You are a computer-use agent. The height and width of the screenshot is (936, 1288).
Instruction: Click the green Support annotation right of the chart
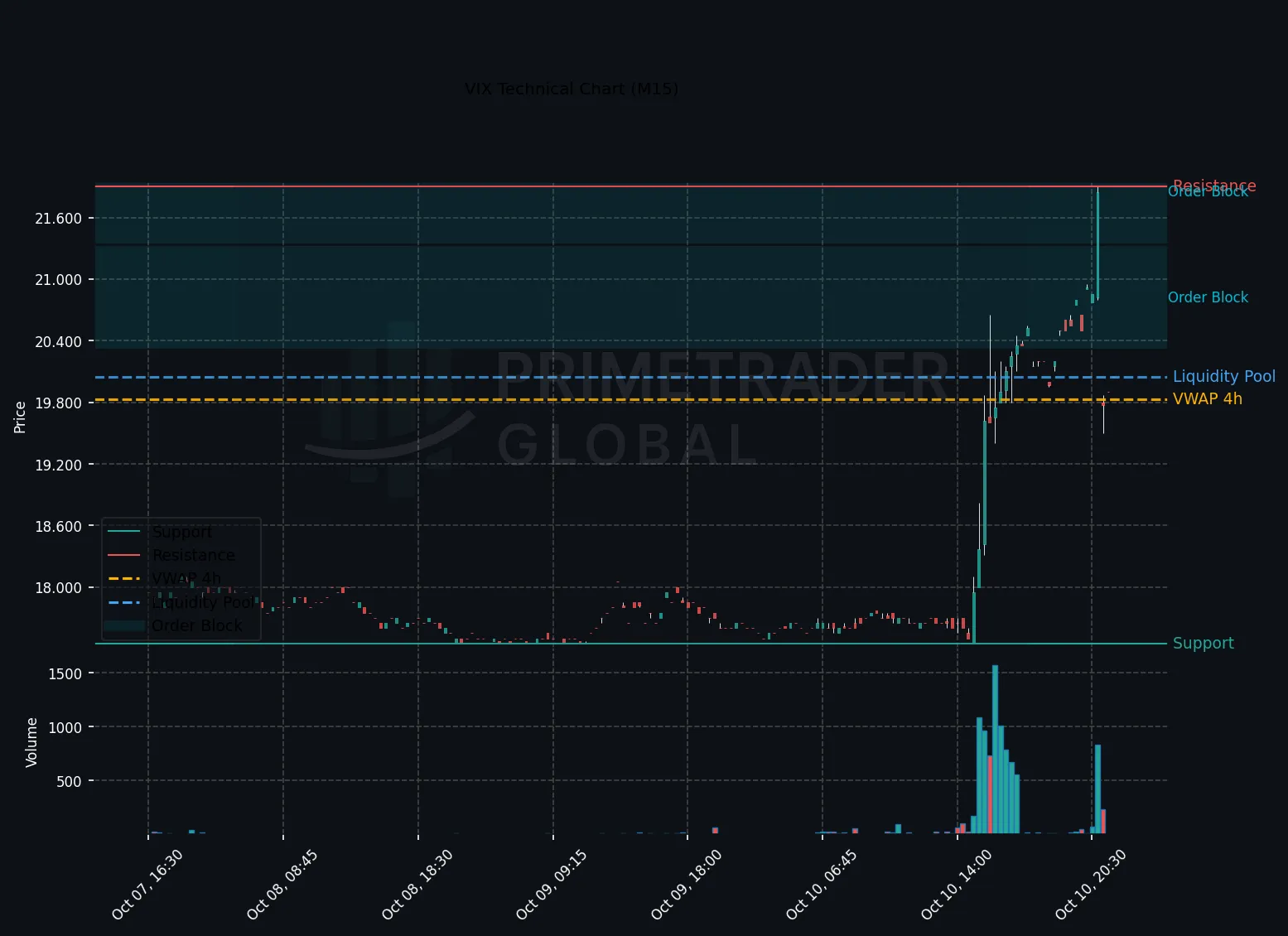click(x=1204, y=644)
